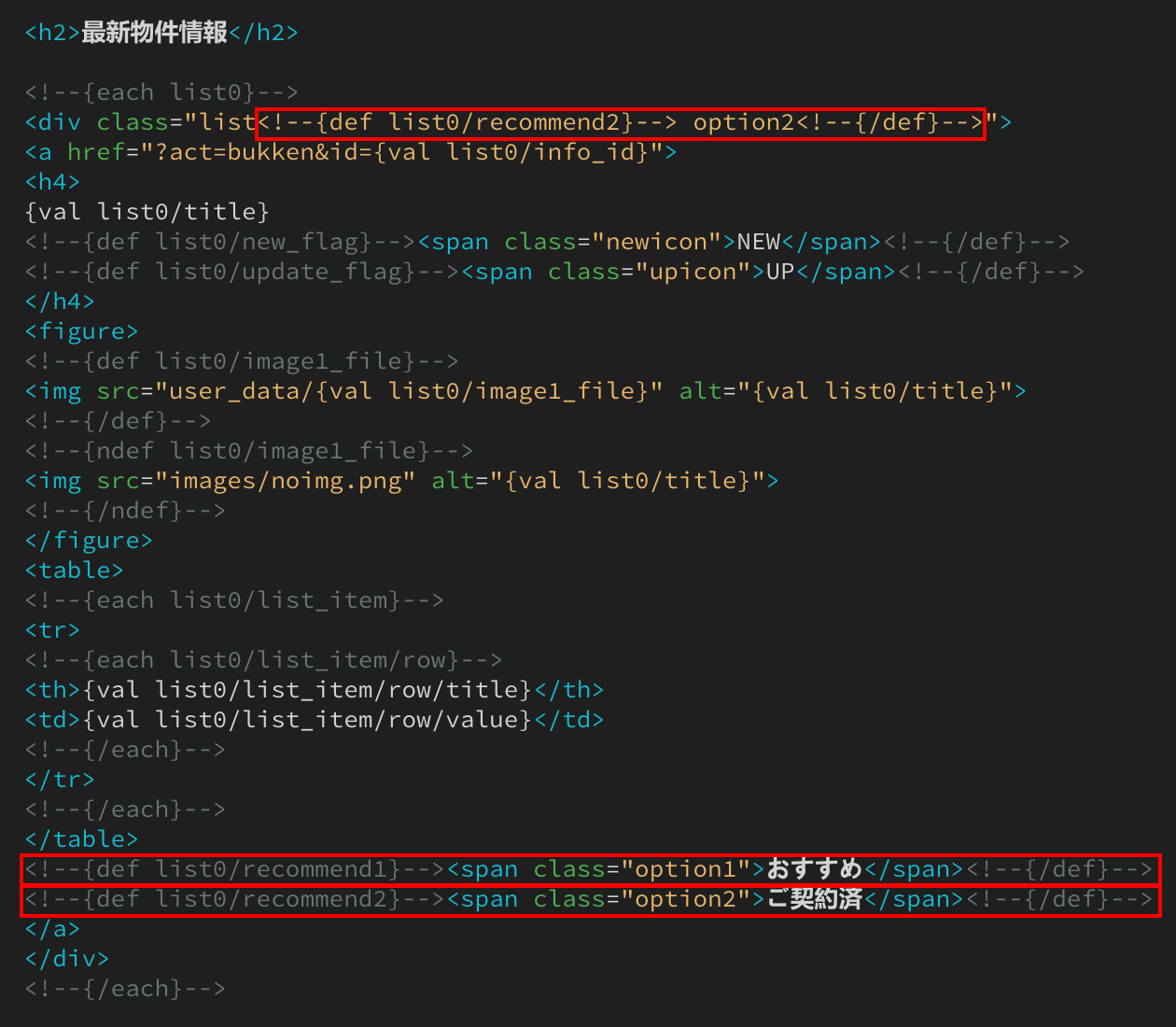This screenshot has height=1027, width=1176.
Task: Click the NEW text in the newicon span
Action: click(758, 242)
